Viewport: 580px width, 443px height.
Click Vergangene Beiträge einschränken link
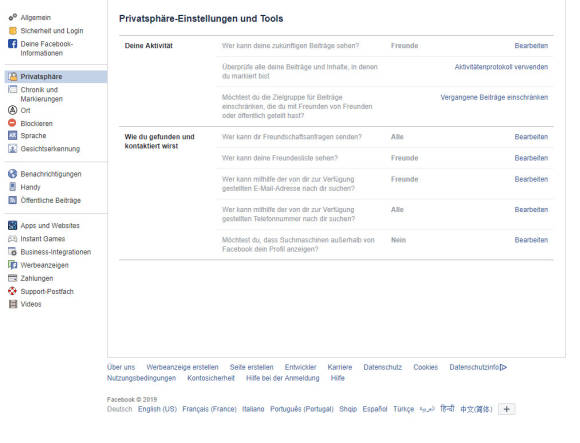tap(494, 97)
